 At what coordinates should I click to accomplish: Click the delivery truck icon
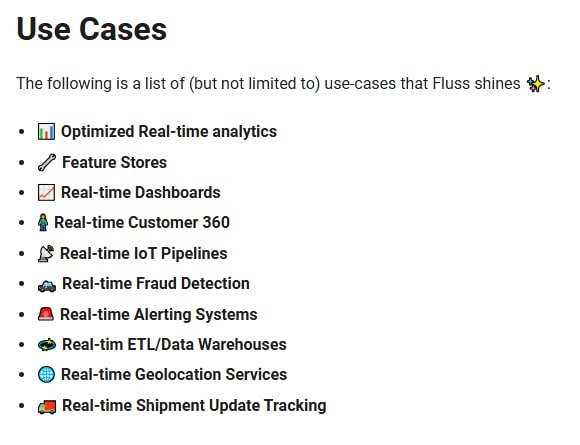click(47, 407)
